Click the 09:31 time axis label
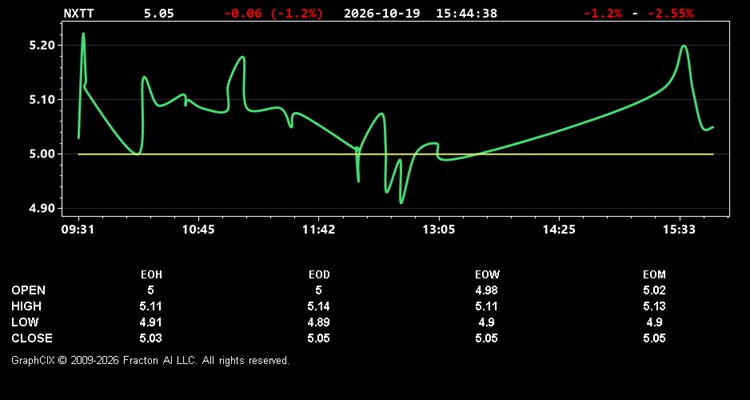The height and width of the screenshot is (400, 750). [78, 230]
